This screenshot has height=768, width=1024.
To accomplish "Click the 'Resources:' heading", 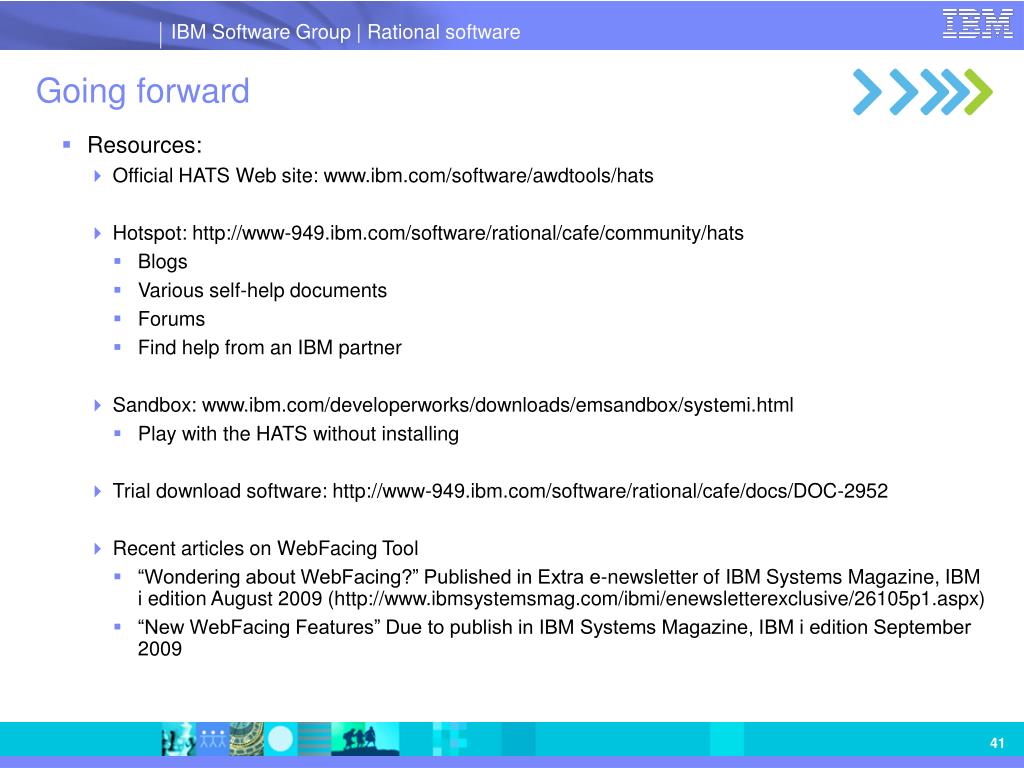I will click(145, 145).
